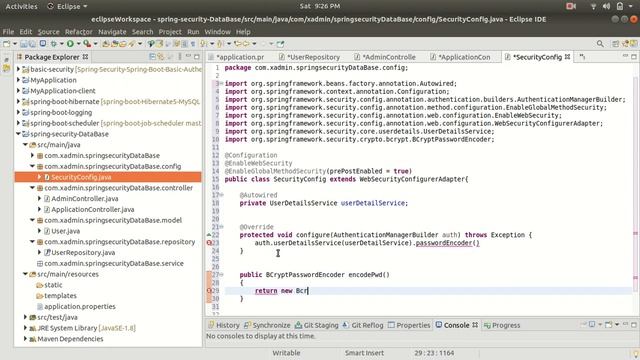This screenshot has height=360, width=640.
Task: Open the volume control in system tray
Action: tap(607, 6)
